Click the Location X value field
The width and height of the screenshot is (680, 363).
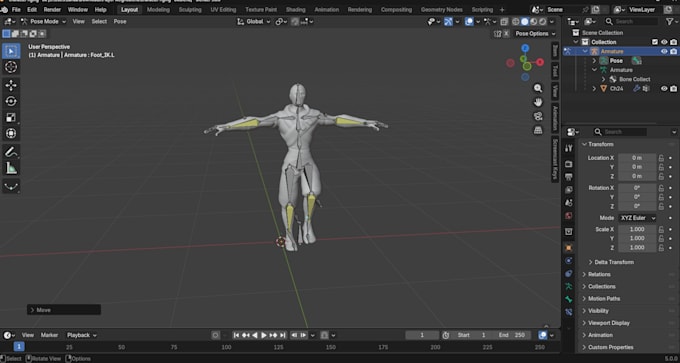tap(637, 158)
